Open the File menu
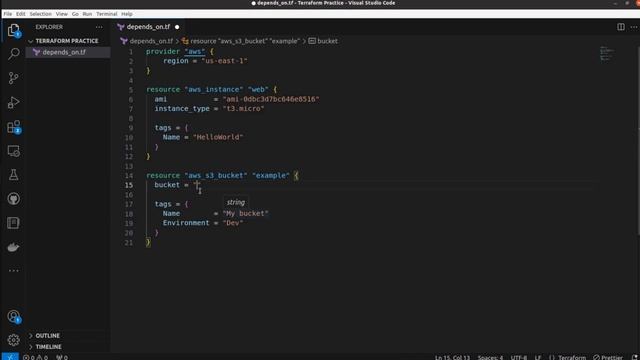This screenshot has height=360, width=640. [x=8, y=14]
